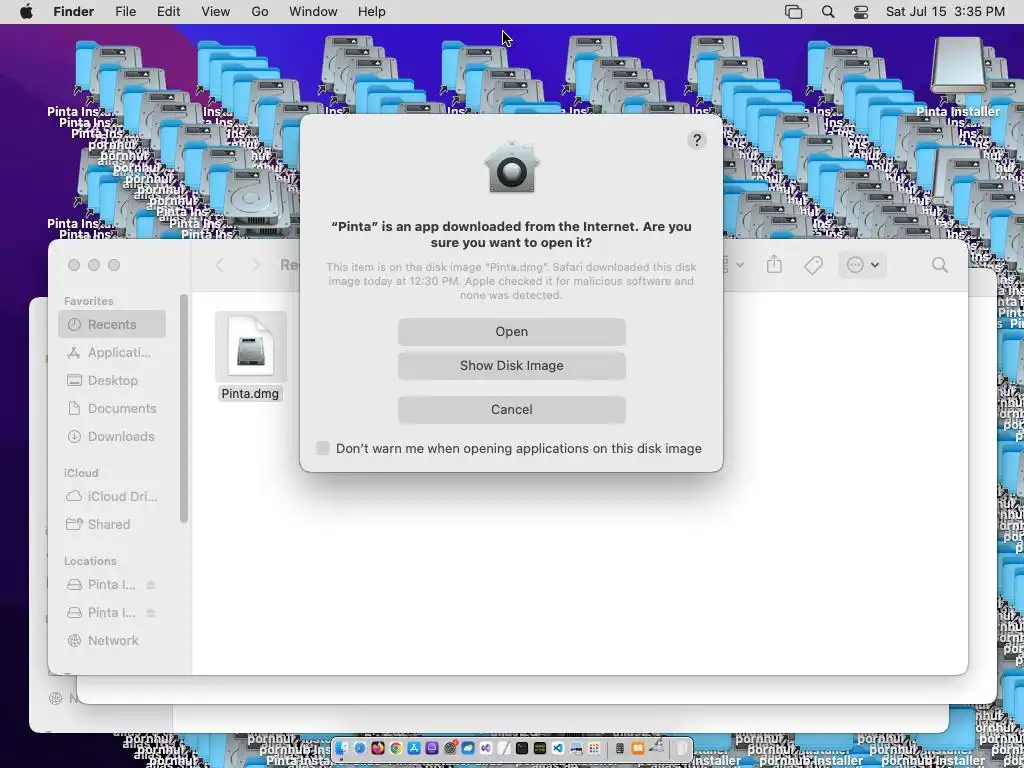Screen dimensions: 1024x768
Task: Click the Finder sidebar scrollbar
Action: pos(184,408)
